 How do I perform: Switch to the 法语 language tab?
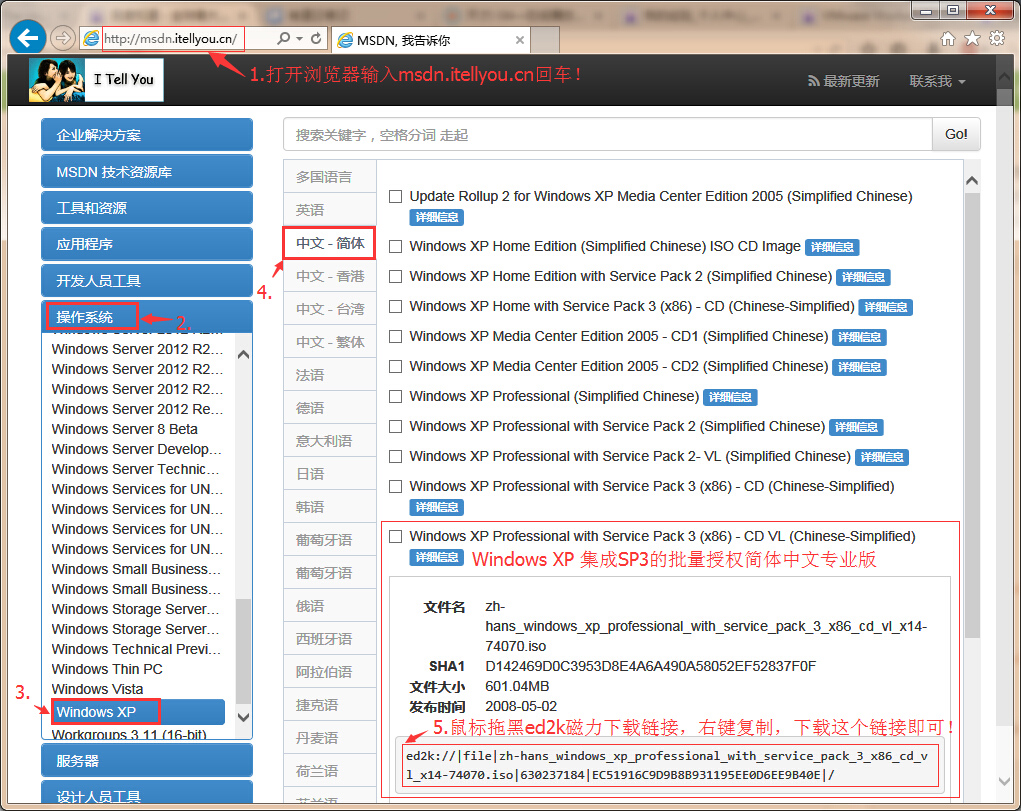pyautogui.click(x=329, y=375)
